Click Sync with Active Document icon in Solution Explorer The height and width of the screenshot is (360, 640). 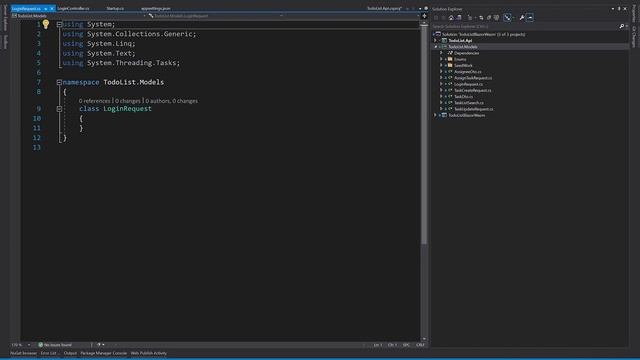coord(481,18)
